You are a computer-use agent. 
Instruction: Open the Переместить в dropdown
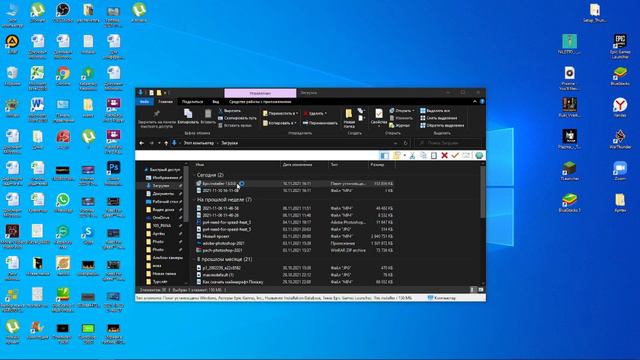(280, 113)
